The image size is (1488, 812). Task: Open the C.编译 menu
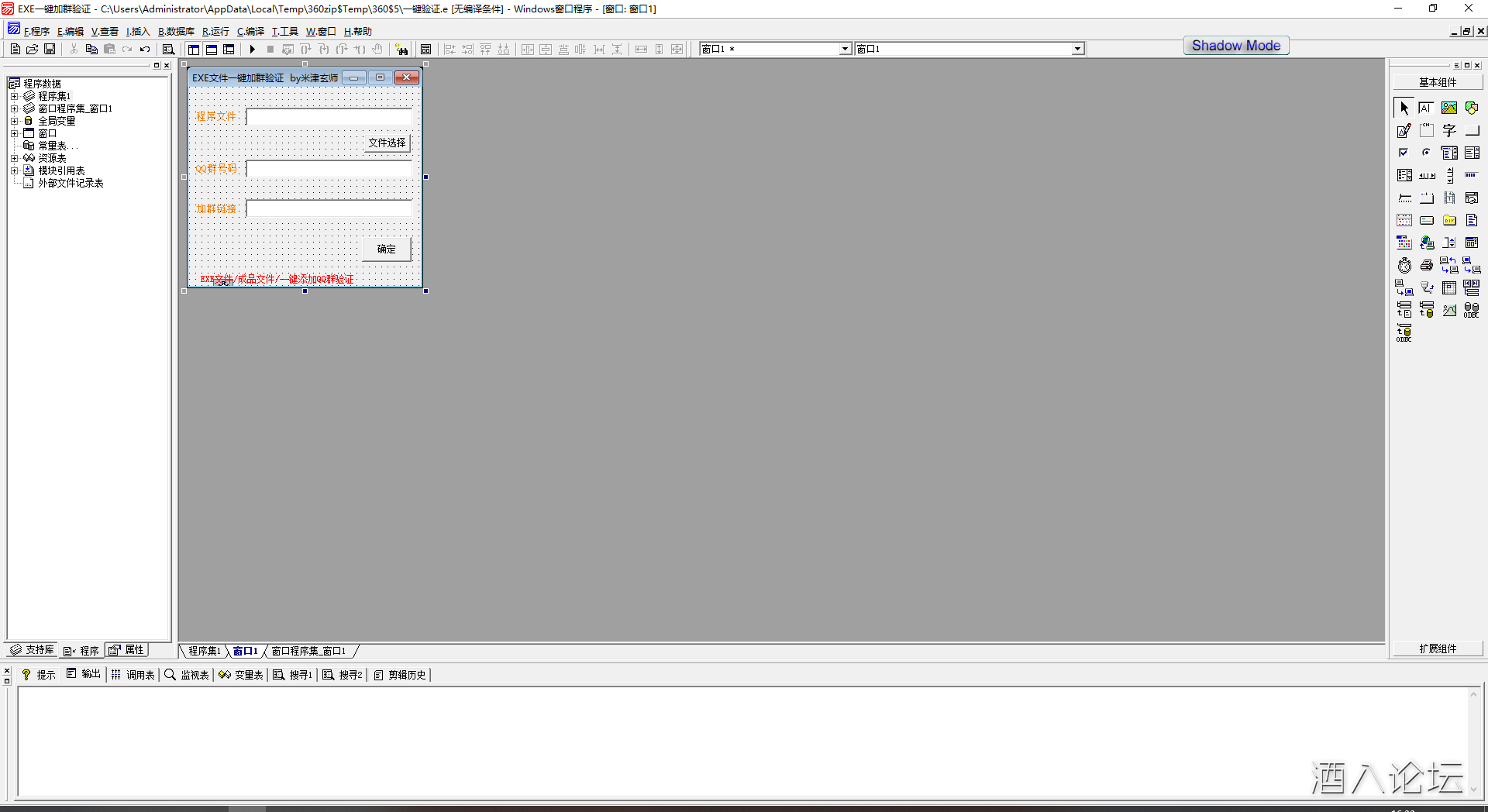[250, 32]
